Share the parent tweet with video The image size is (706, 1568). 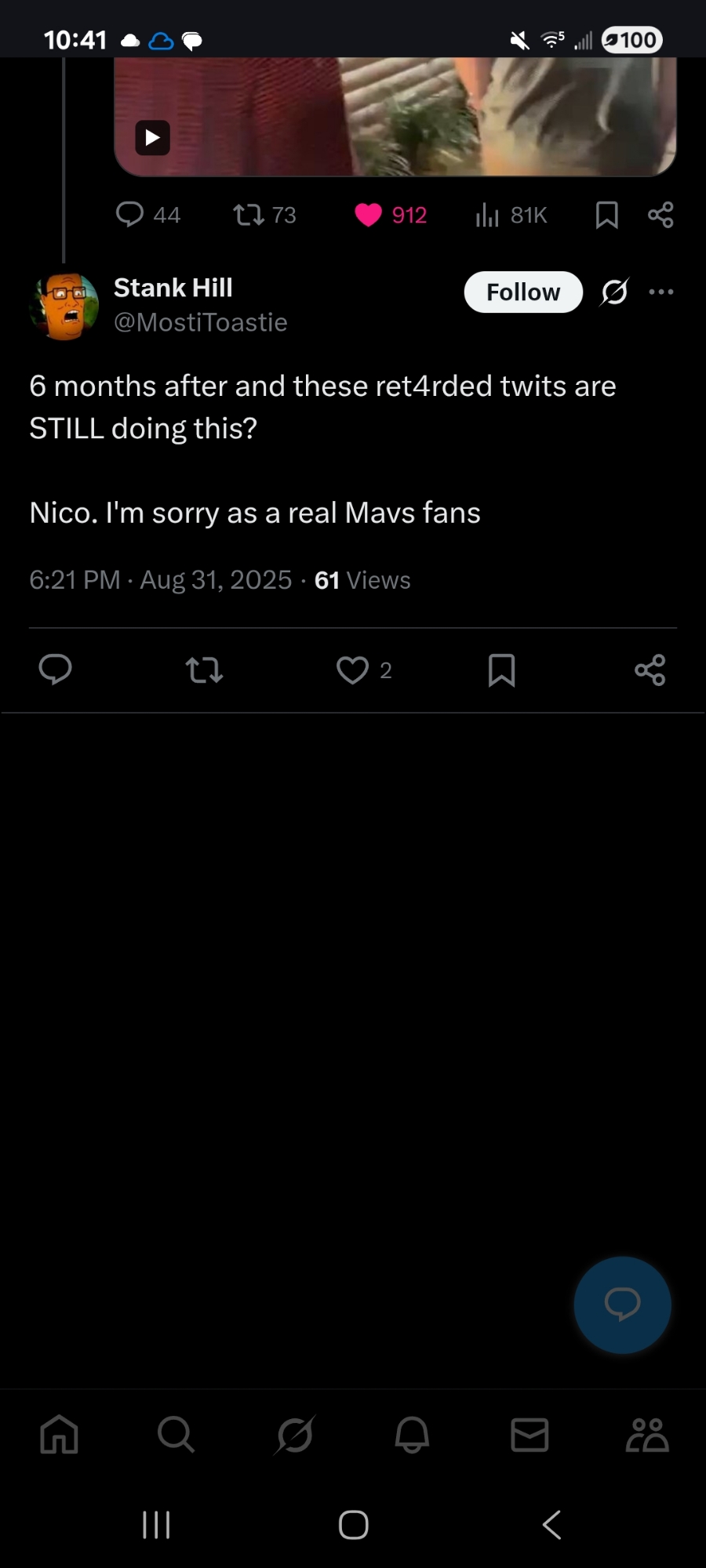coord(661,214)
